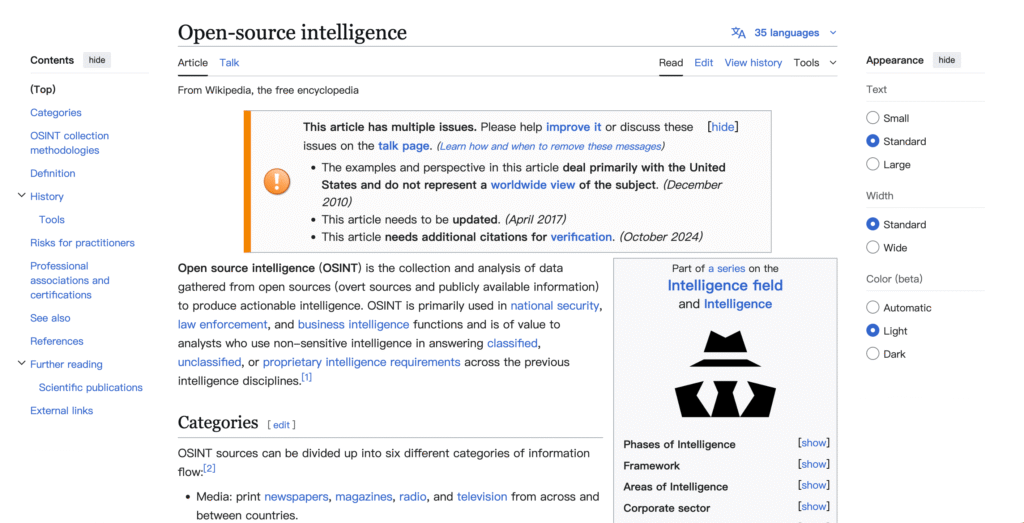
Task: Hide the Appearance panel
Action: point(946,60)
